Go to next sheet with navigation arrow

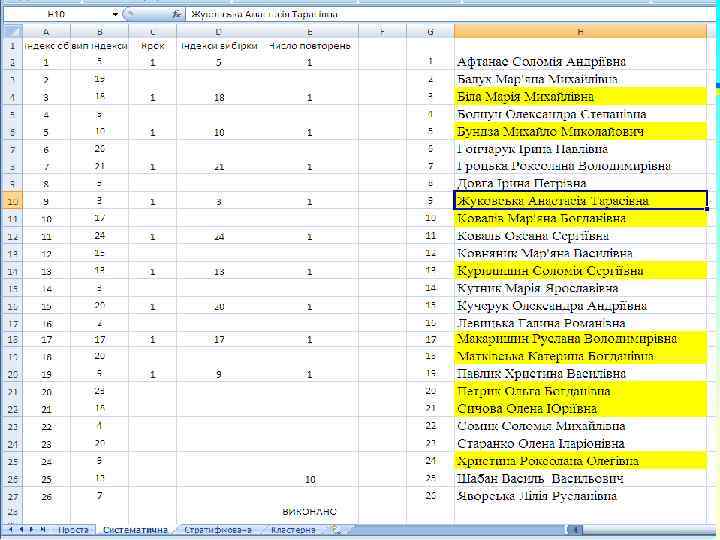(32, 529)
